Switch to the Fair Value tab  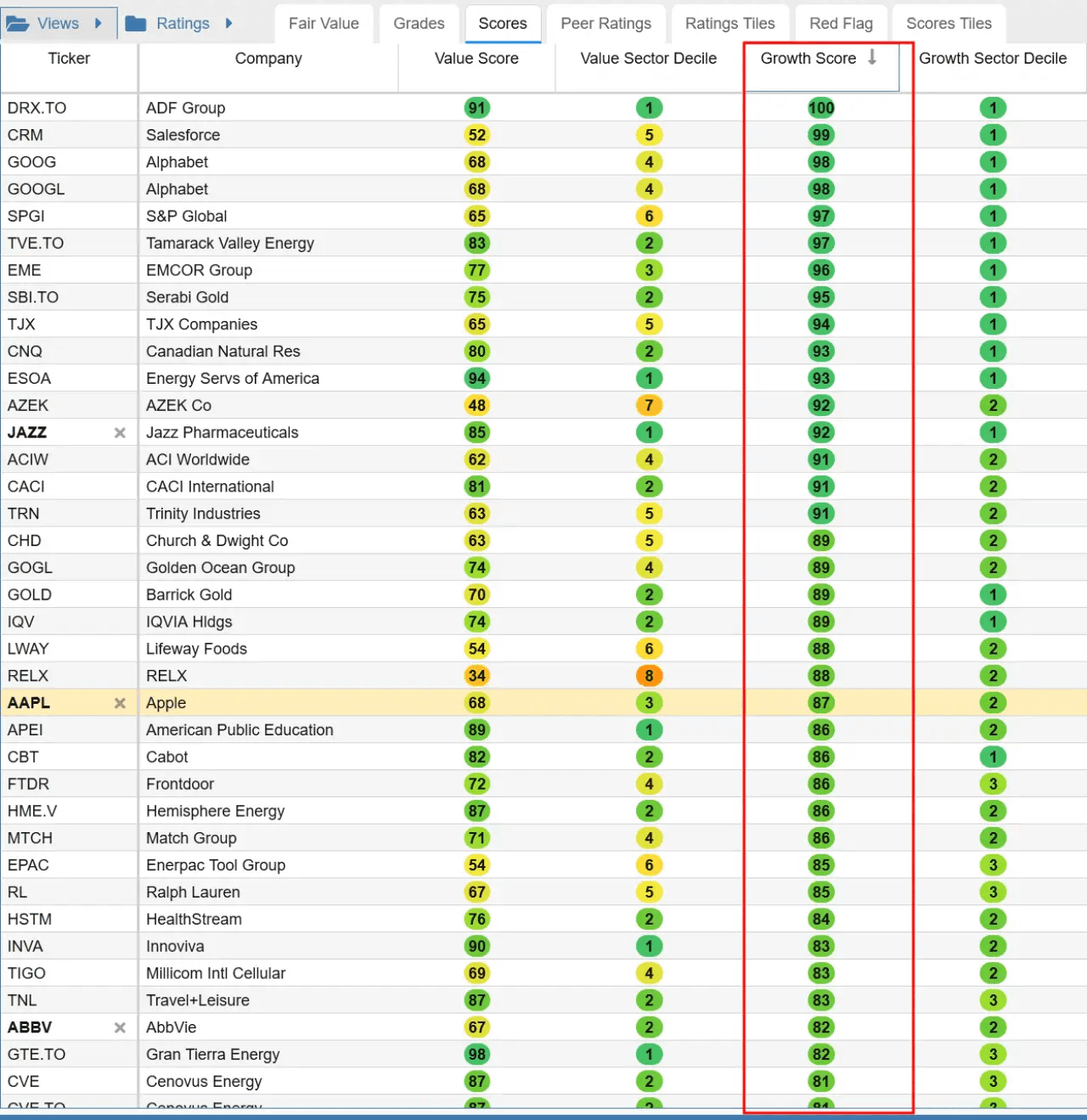tap(324, 23)
